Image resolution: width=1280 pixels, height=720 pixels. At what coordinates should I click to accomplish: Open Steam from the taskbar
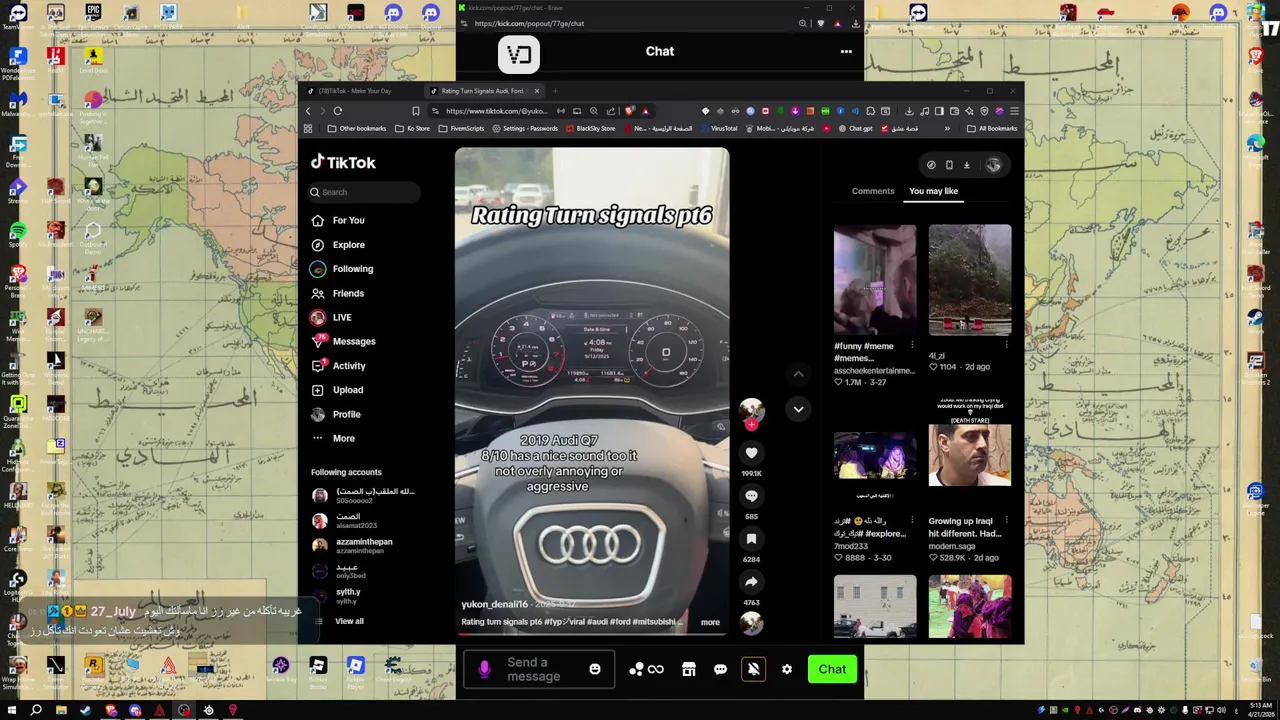(85, 710)
